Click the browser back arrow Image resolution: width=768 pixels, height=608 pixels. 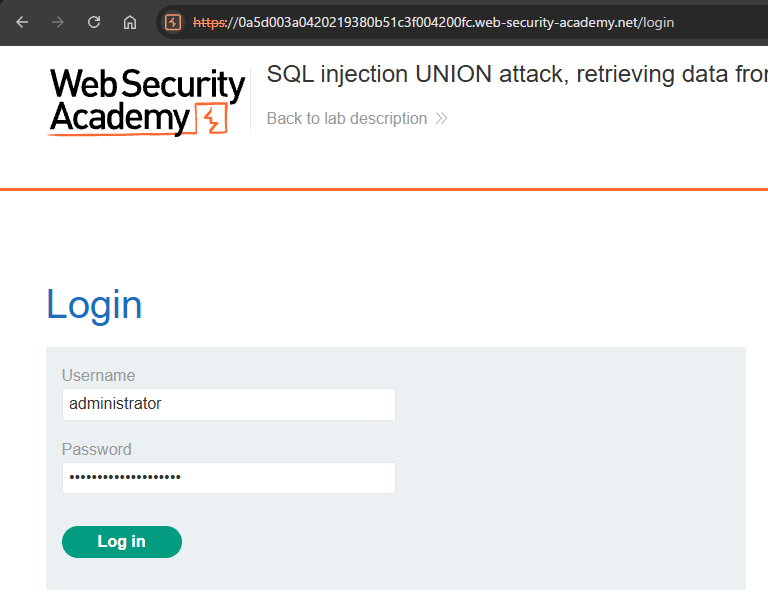22,22
